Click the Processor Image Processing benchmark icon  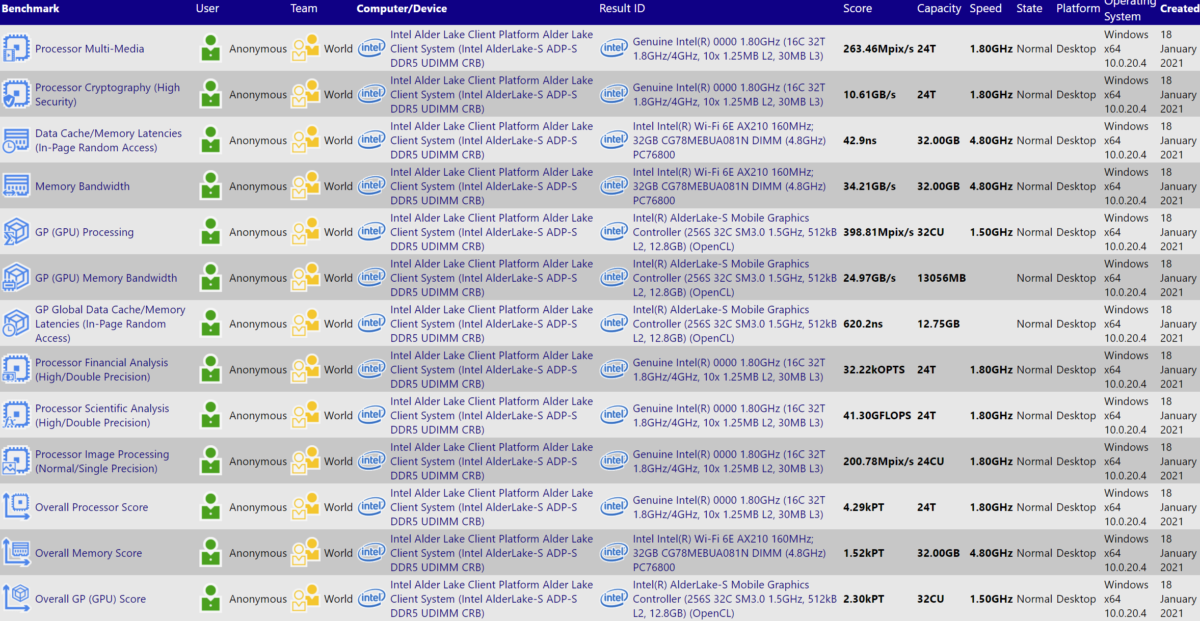click(17, 460)
